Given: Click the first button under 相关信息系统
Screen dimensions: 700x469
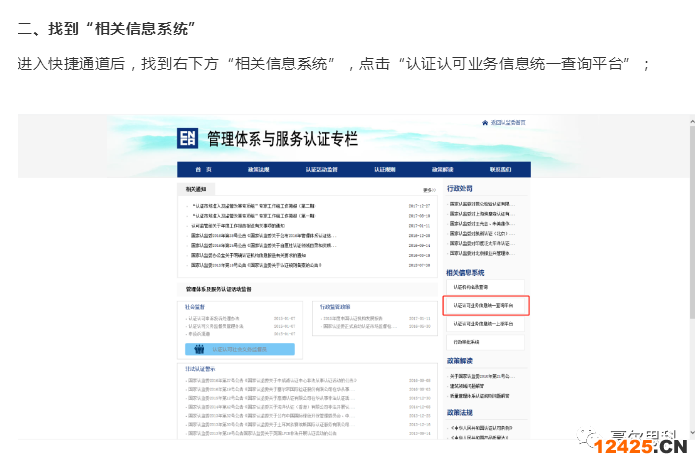Looking at the screenshot, I should tap(484, 287).
